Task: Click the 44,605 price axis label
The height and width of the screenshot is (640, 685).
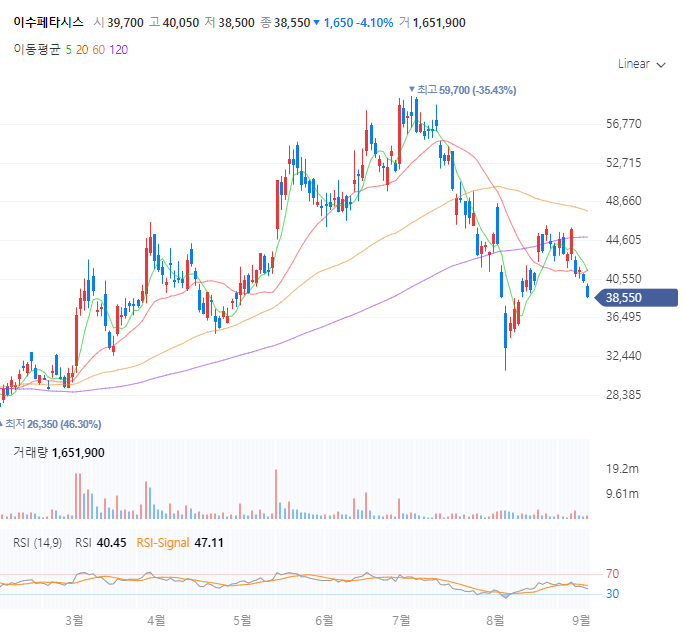Action: (x=623, y=240)
